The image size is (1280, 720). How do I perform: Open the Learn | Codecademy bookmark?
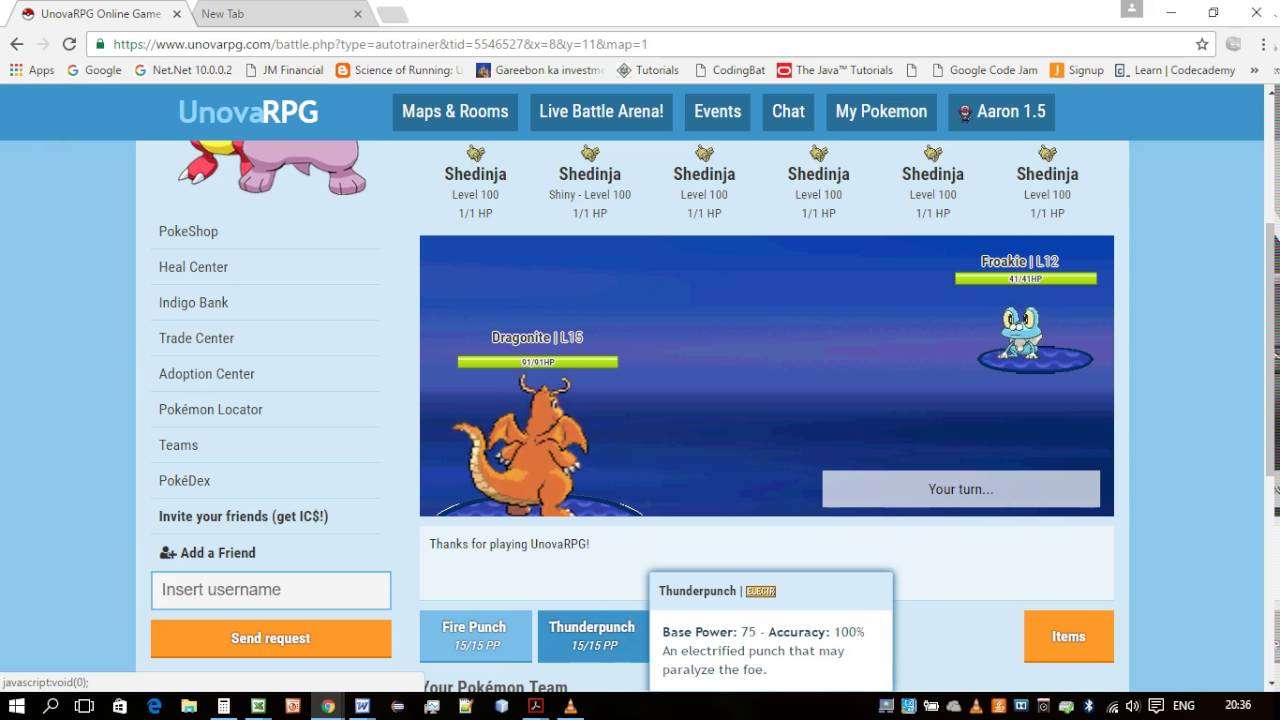(x=1174, y=70)
